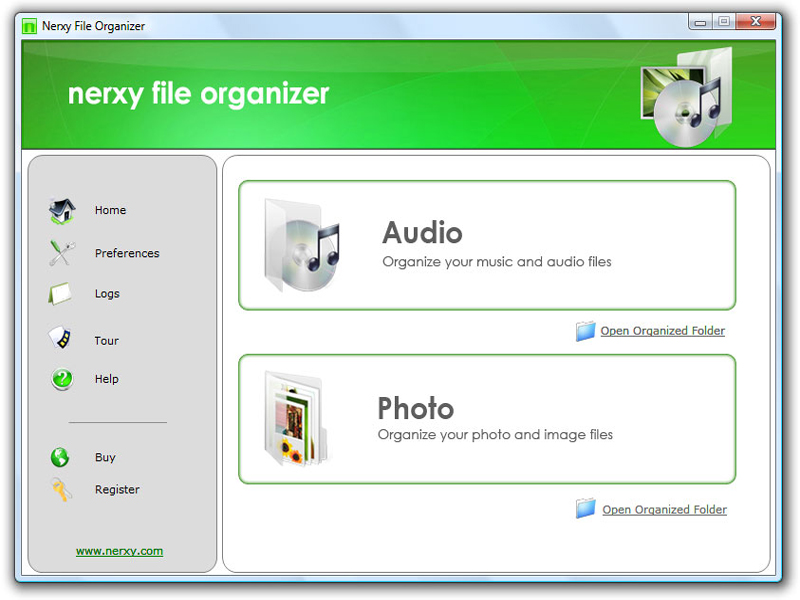The image size is (800, 600).
Task: Select the Register menu item
Action: 117,490
